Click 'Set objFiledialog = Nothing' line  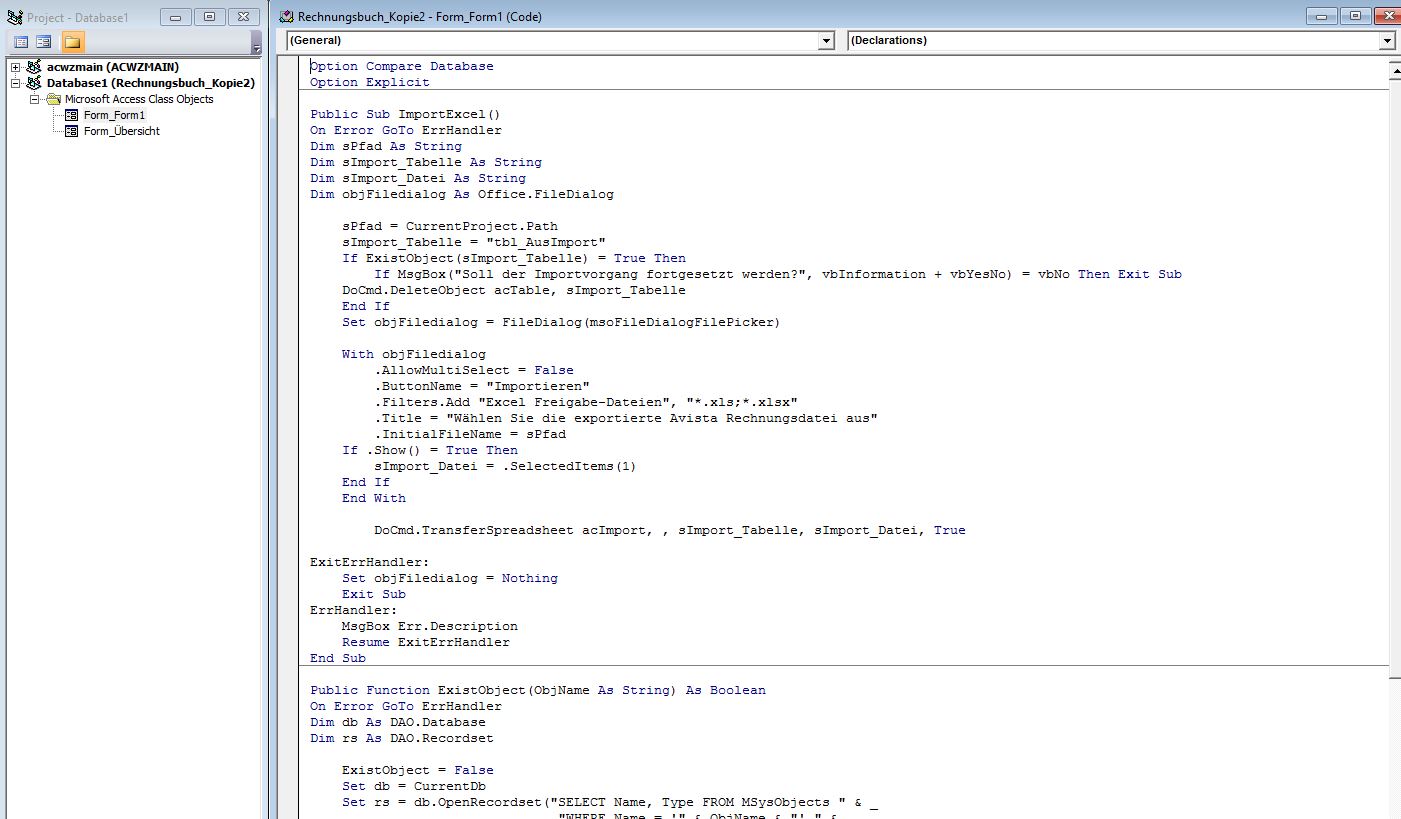[x=450, y=578]
